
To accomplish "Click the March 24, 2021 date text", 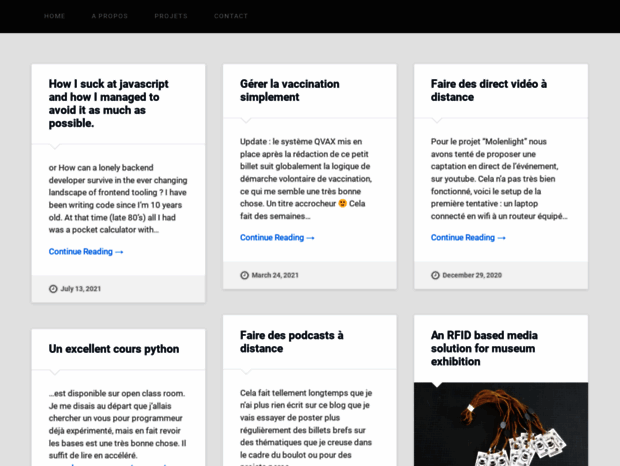I will pos(275,275).
